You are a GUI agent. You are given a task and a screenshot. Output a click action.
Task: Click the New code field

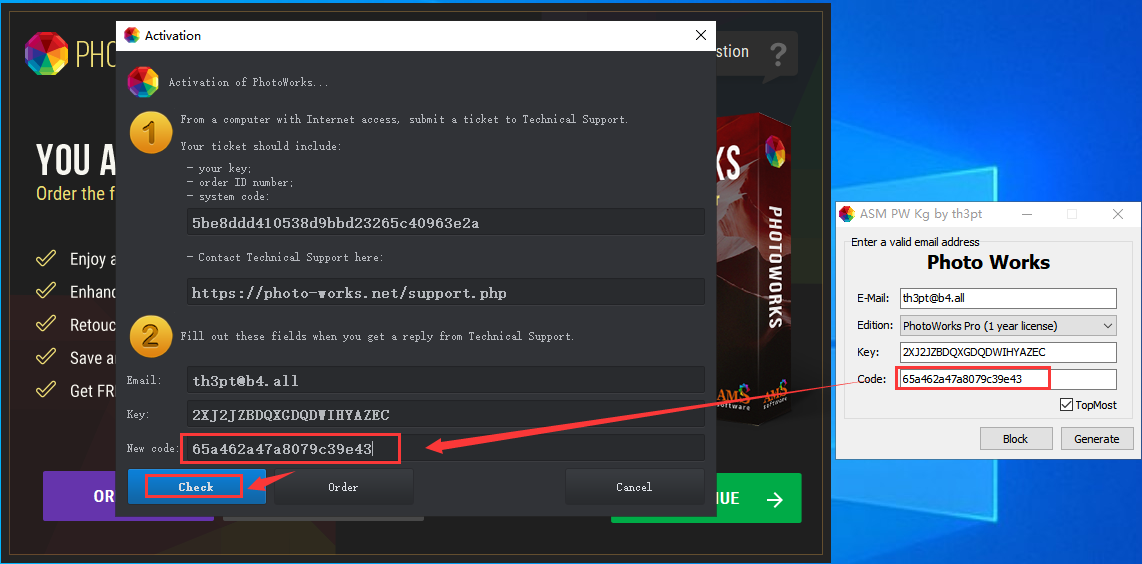coord(446,448)
